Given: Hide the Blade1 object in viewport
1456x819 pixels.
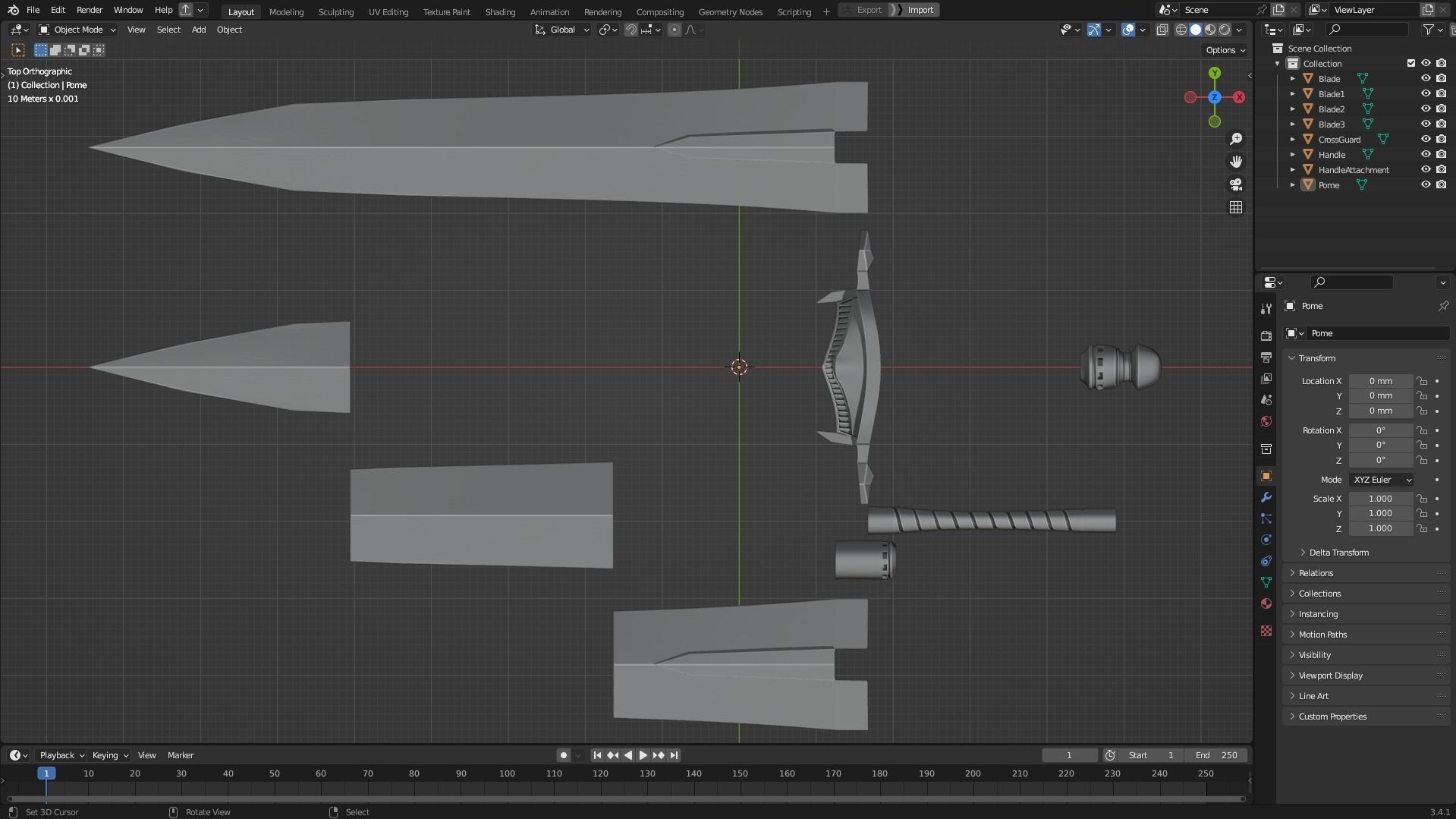Looking at the screenshot, I should coord(1425,93).
